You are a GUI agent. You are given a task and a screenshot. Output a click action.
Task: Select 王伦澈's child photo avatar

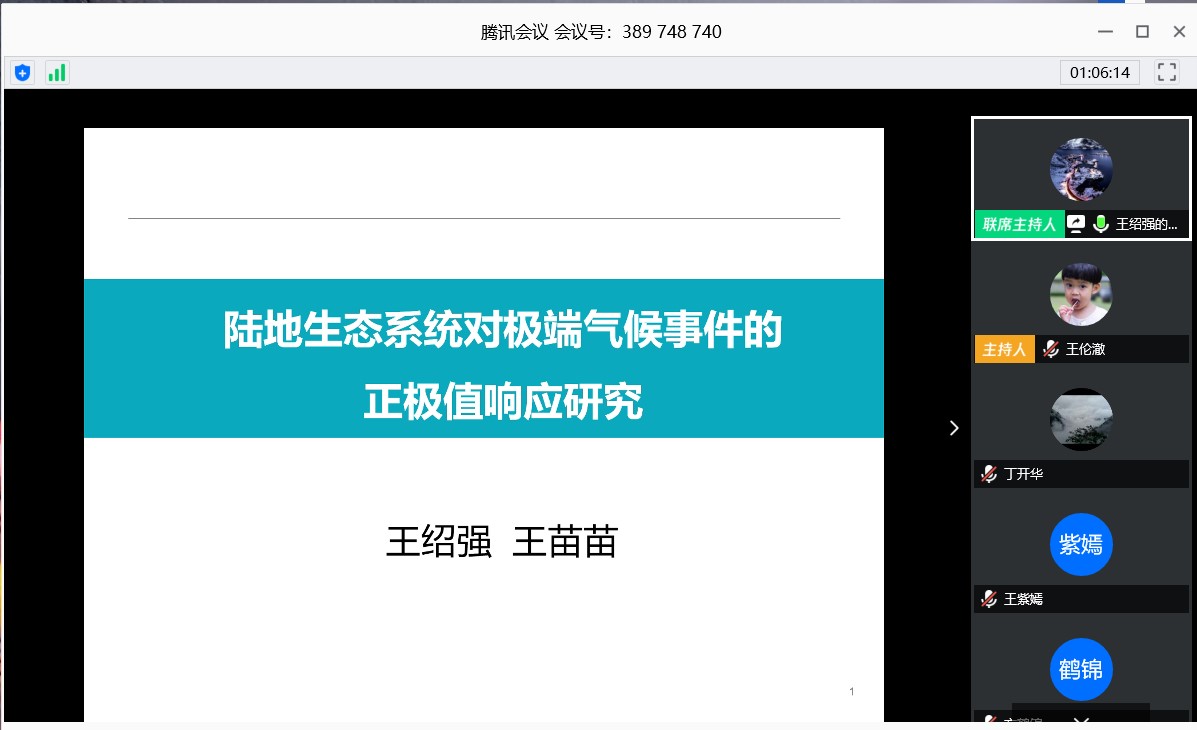1080,295
